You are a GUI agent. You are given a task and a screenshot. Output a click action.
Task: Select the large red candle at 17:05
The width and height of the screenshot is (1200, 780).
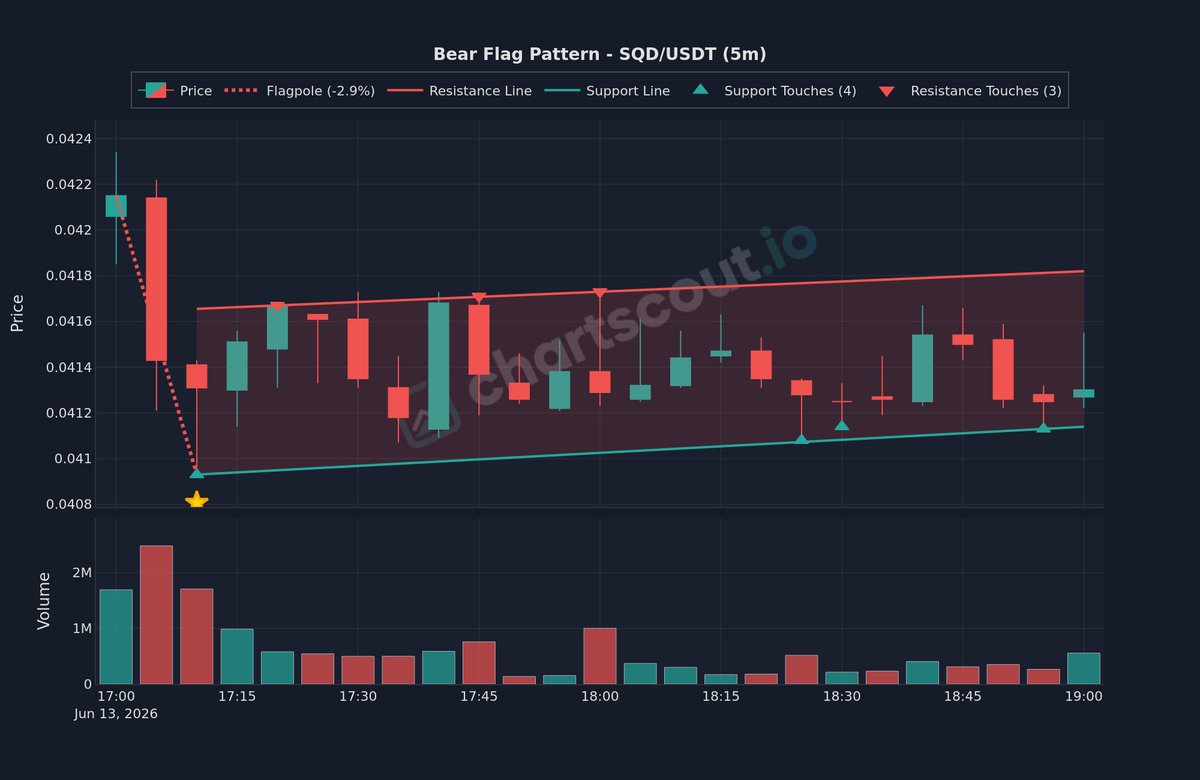click(156, 279)
